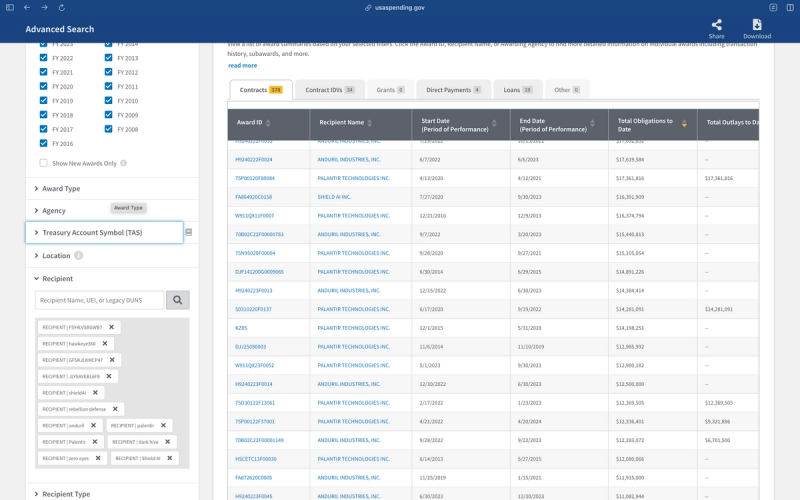Image resolution: width=800 pixels, height=500 pixels.
Task: Sort by Award ID using the sort arrows
Action: click(x=268, y=123)
